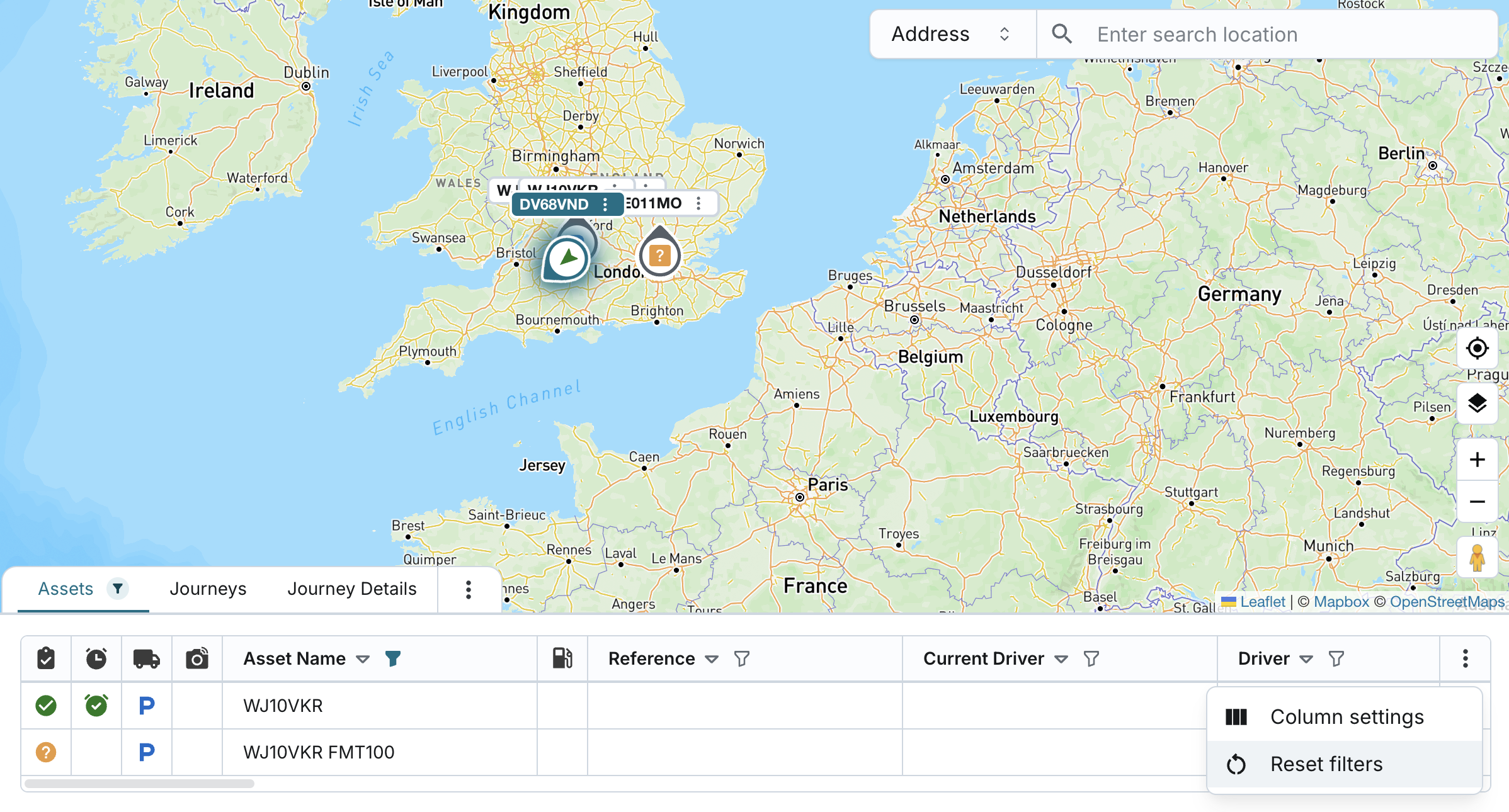Switch to the Journeys tab
The height and width of the screenshot is (812, 1509).
pos(208,589)
